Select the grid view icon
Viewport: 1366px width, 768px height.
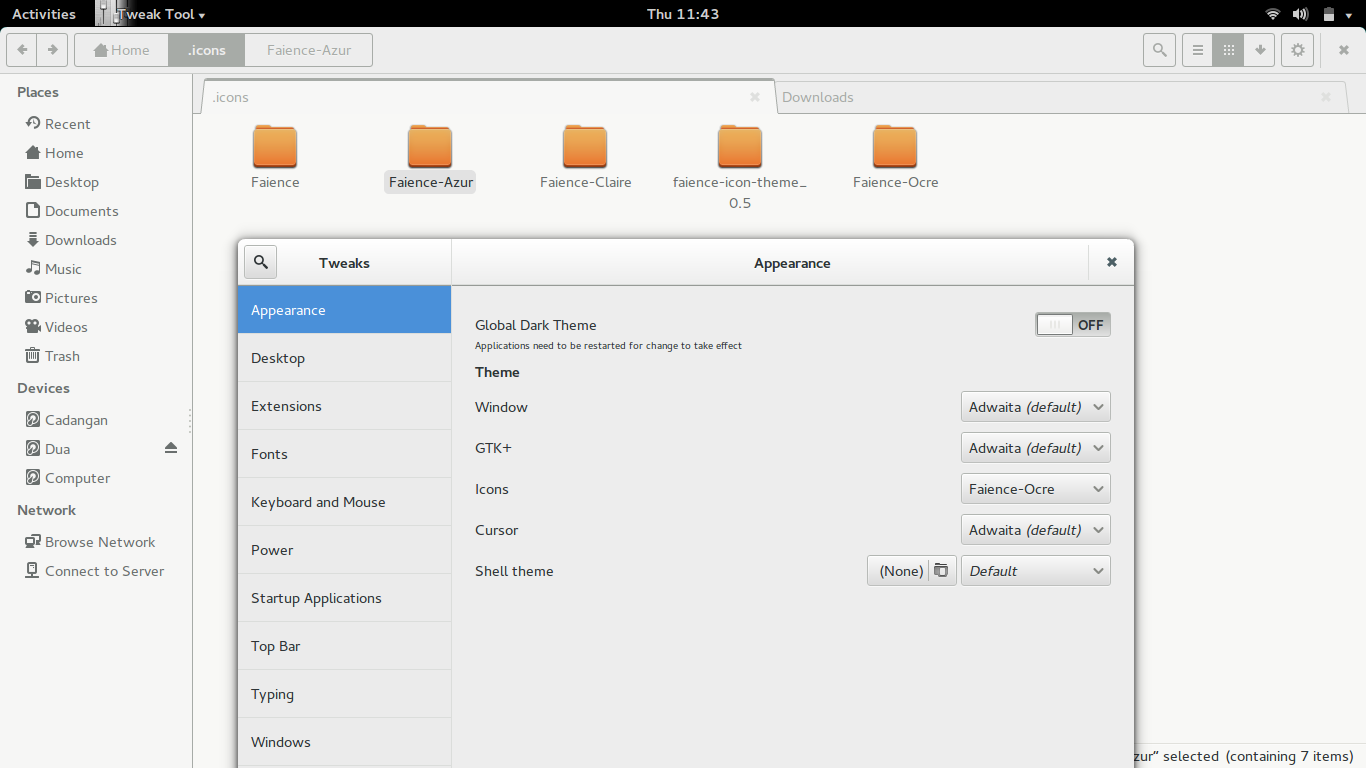(x=1228, y=49)
